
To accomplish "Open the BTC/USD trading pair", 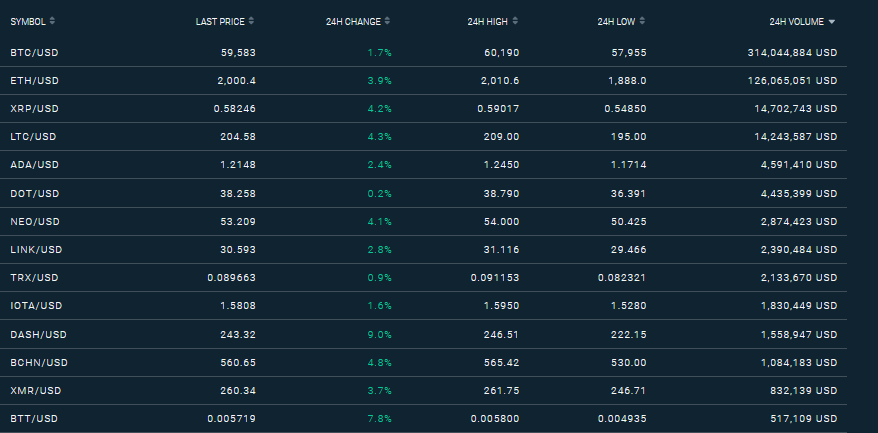I will 34,53.
